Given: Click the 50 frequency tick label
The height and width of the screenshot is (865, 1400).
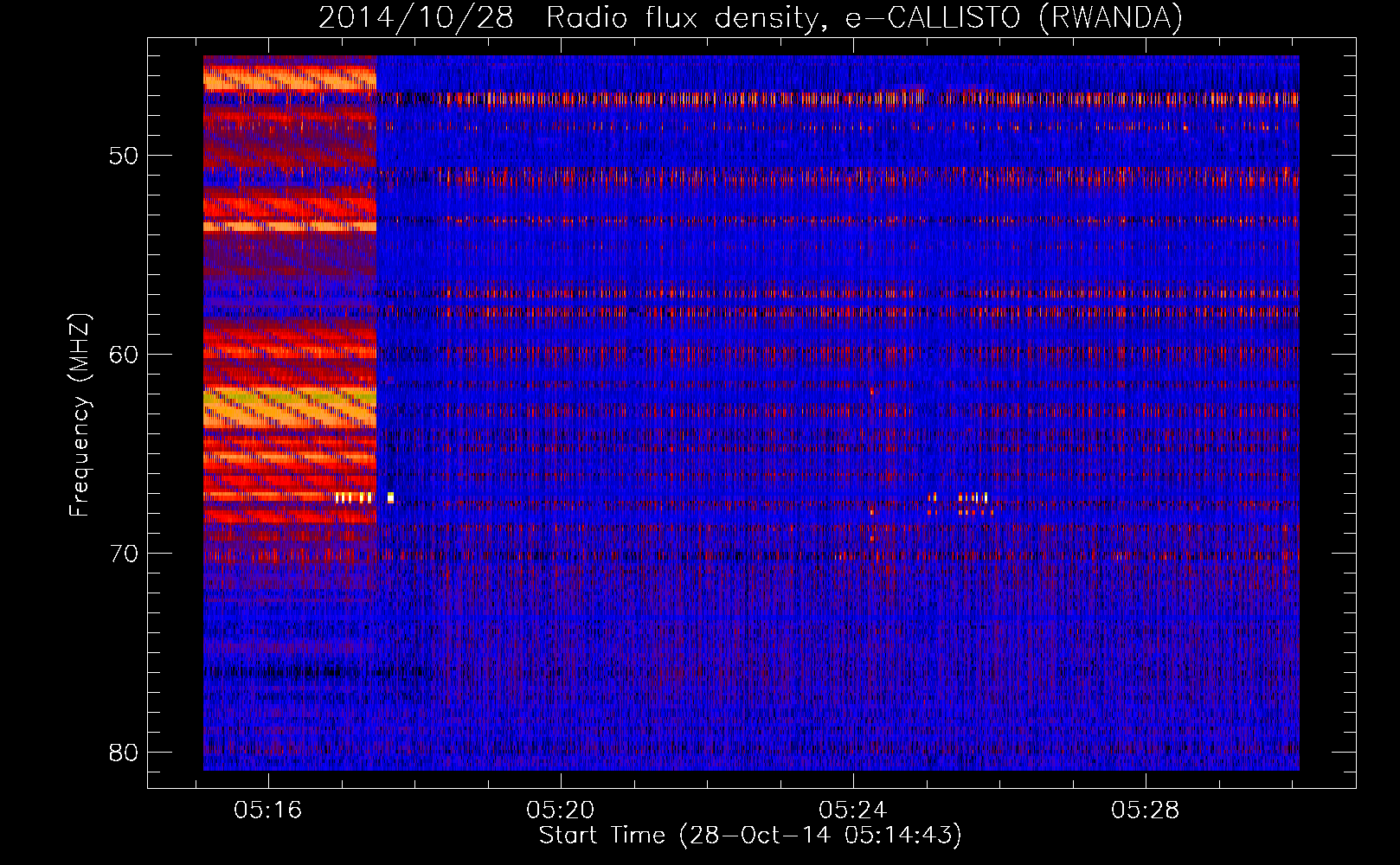Looking at the screenshot, I should pos(125,156).
